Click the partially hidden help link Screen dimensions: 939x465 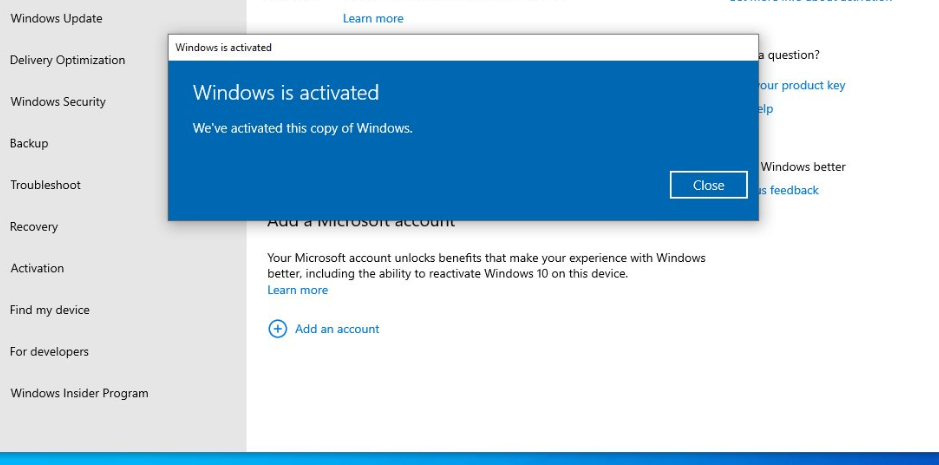click(x=766, y=109)
